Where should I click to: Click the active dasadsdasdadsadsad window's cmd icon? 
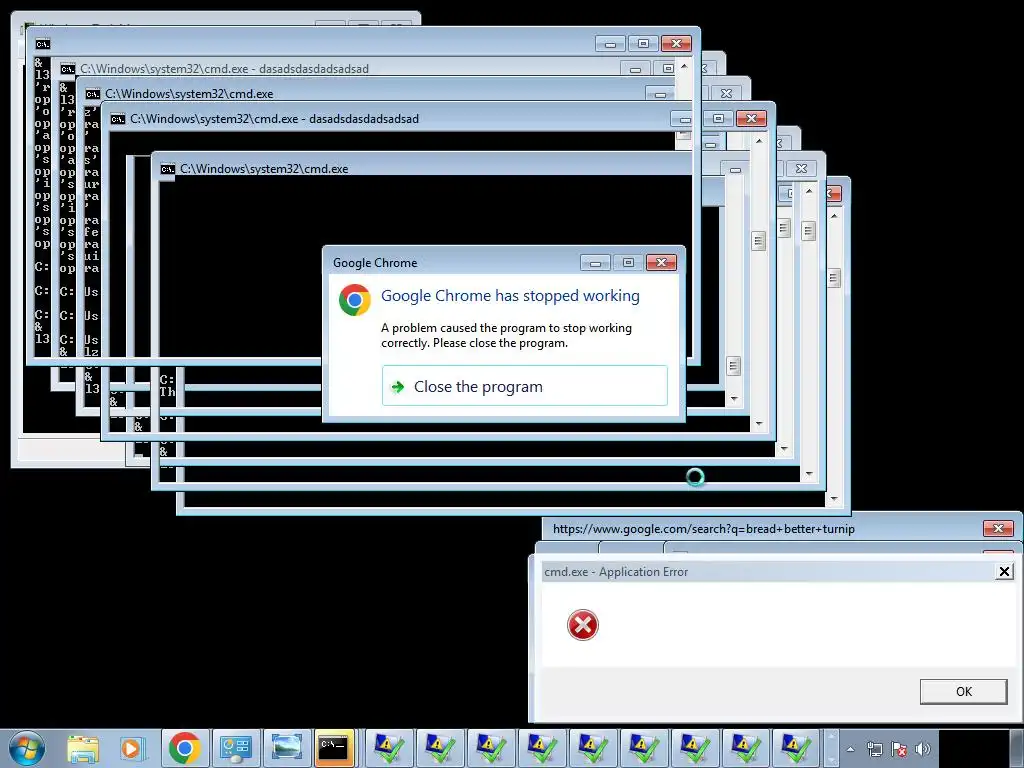(118, 119)
